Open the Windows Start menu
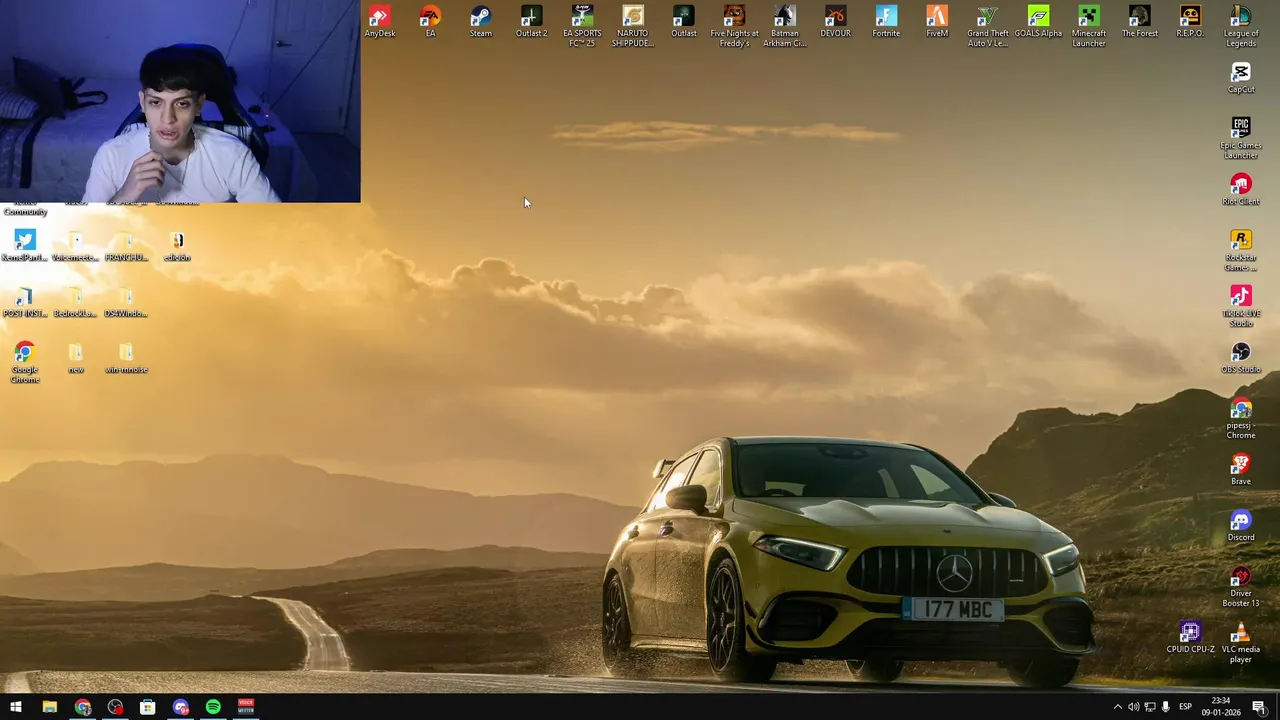The height and width of the screenshot is (720, 1280). pos(16,707)
